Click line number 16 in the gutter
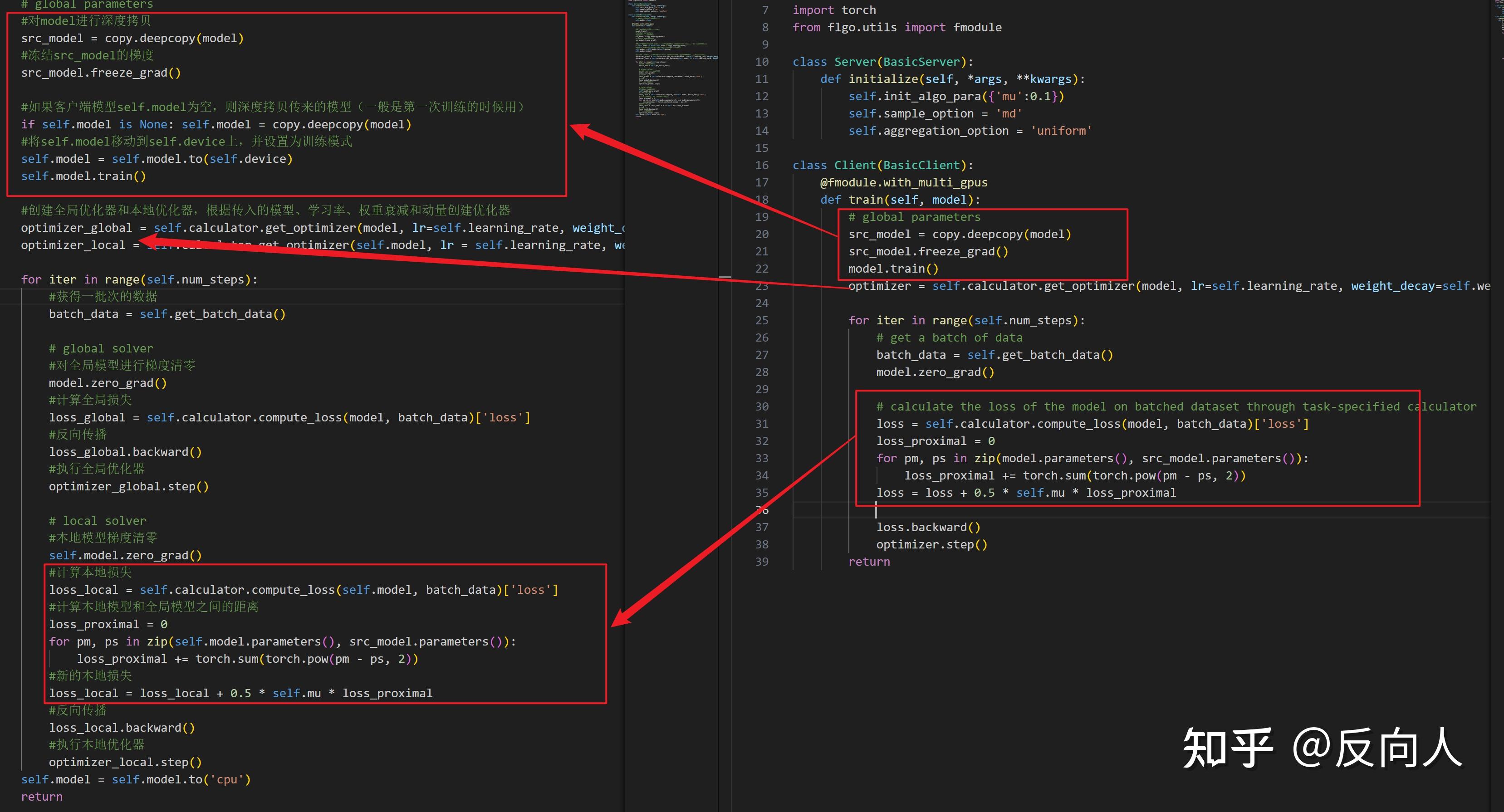1504x812 pixels. [x=761, y=165]
